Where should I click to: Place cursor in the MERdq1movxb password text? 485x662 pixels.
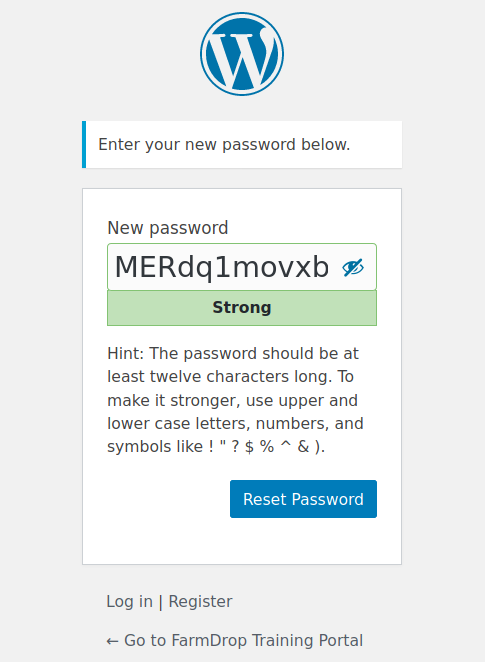click(222, 267)
